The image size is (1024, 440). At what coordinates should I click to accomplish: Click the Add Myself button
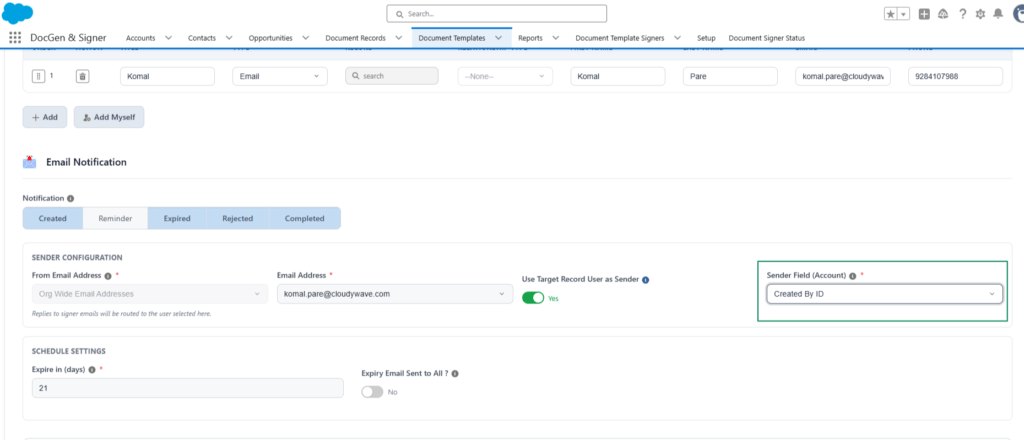109,118
